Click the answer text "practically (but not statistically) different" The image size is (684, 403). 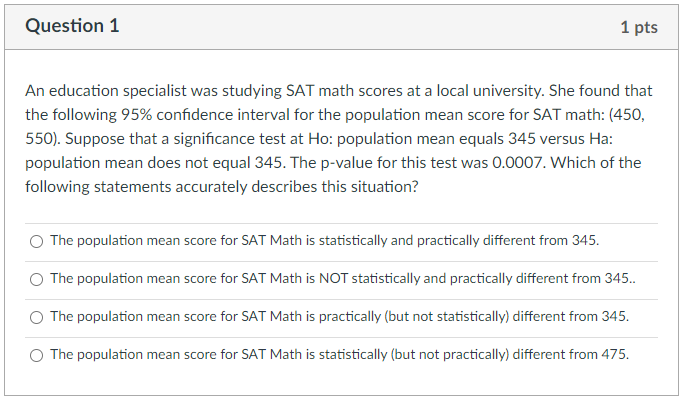pyautogui.click(x=340, y=317)
